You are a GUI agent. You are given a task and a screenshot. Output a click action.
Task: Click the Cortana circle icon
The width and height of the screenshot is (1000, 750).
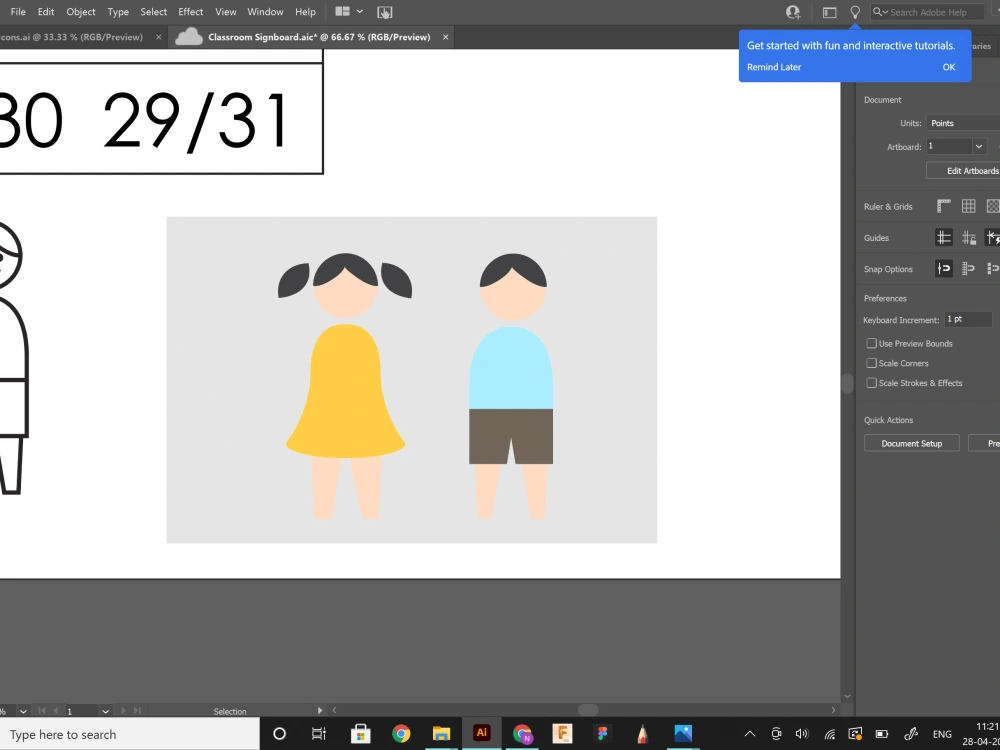pyautogui.click(x=279, y=733)
